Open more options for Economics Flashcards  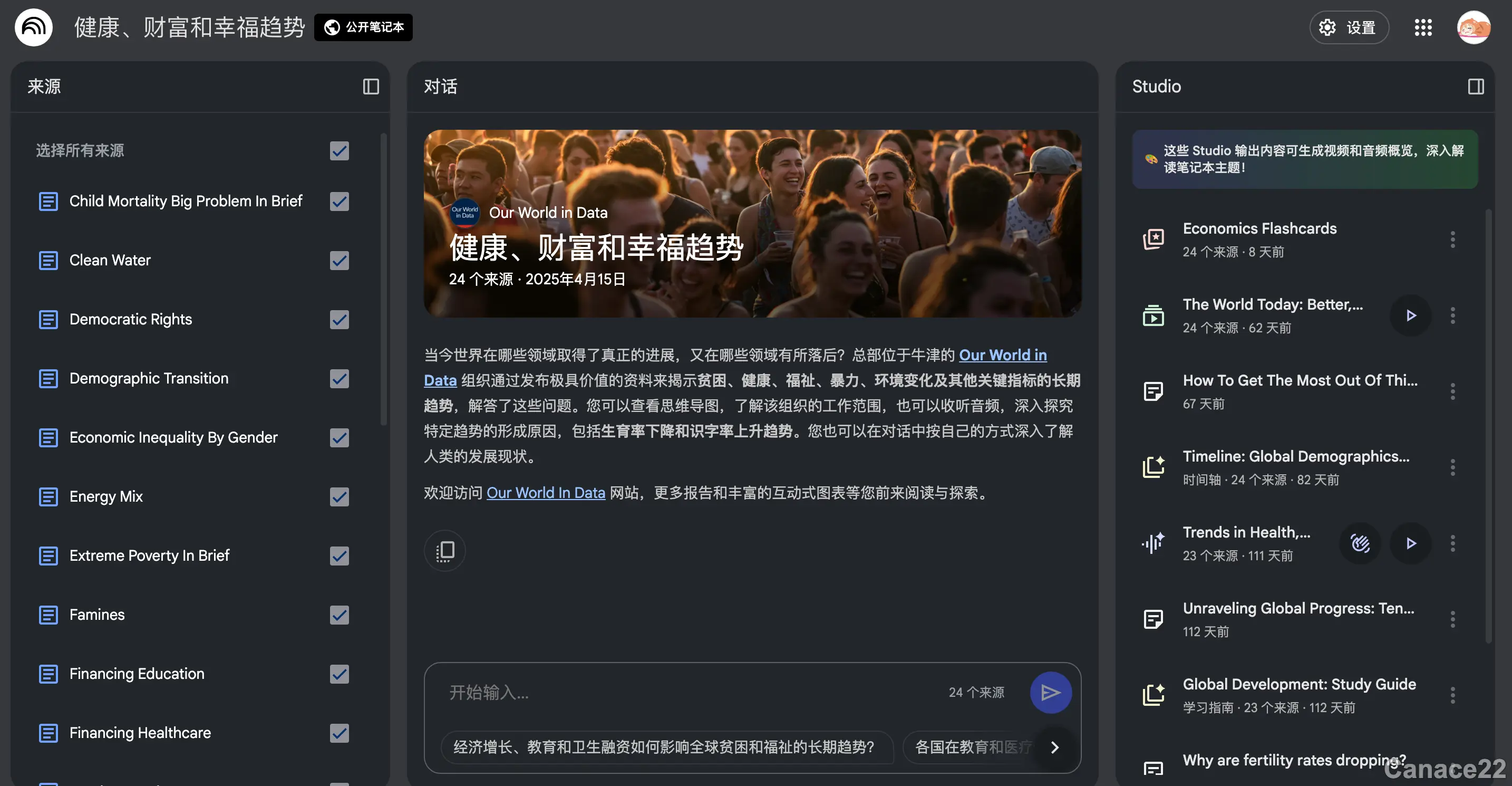(1453, 239)
